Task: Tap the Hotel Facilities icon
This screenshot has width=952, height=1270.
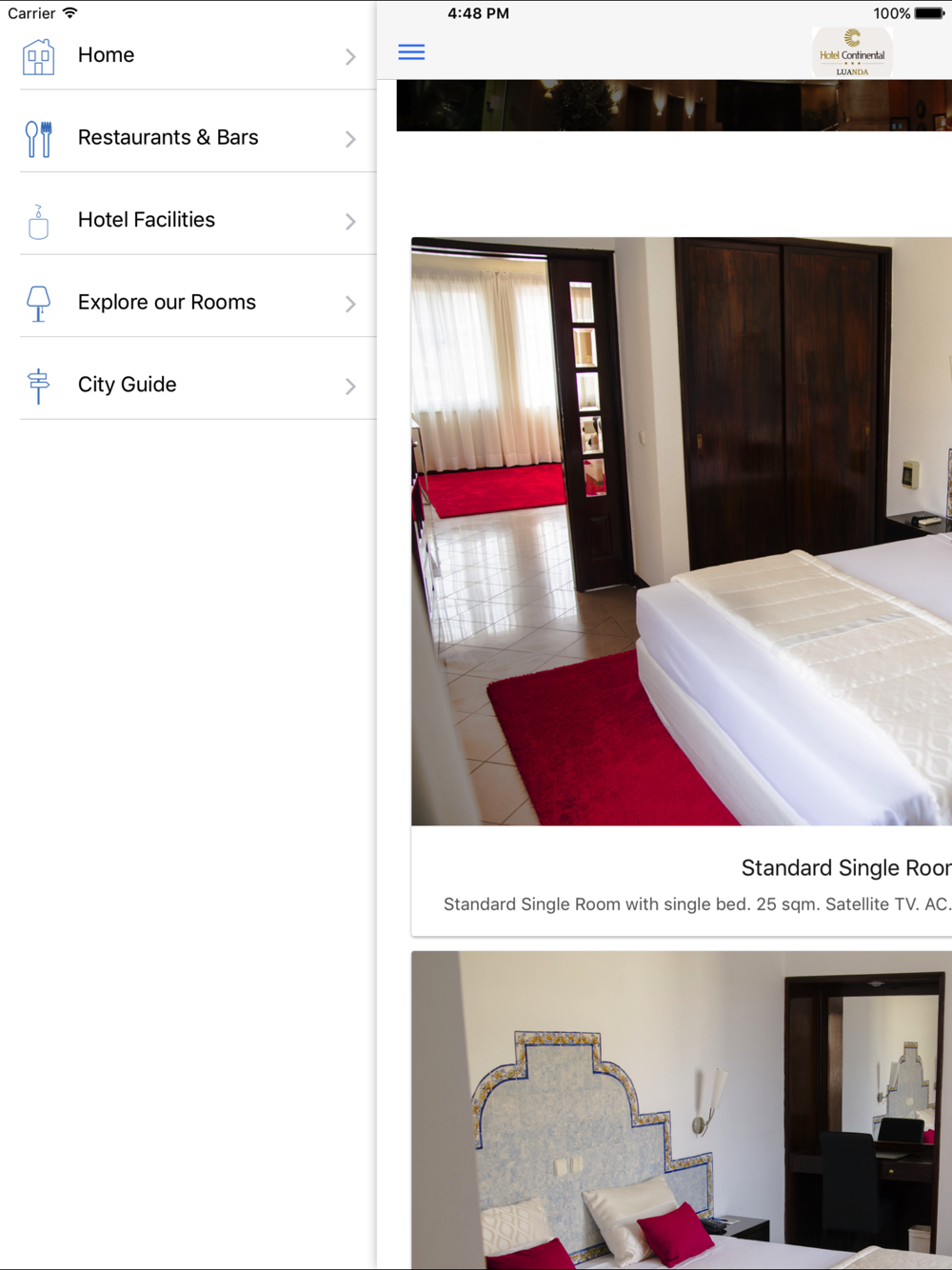Action: [38, 222]
